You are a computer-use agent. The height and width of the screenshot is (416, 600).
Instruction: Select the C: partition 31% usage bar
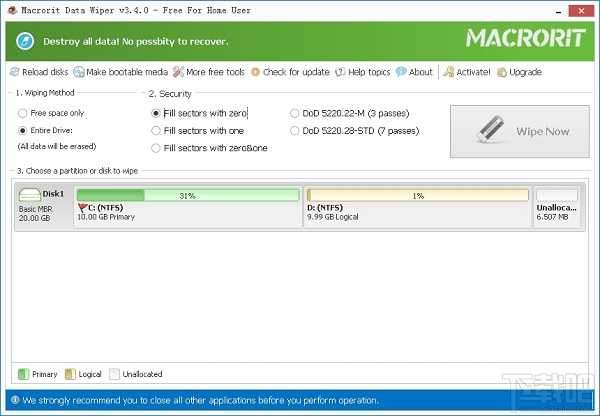point(188,195)
